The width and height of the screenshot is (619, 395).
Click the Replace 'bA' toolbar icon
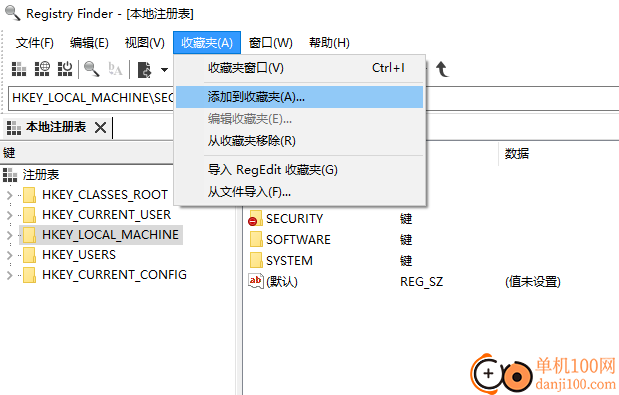coord(115,69)
